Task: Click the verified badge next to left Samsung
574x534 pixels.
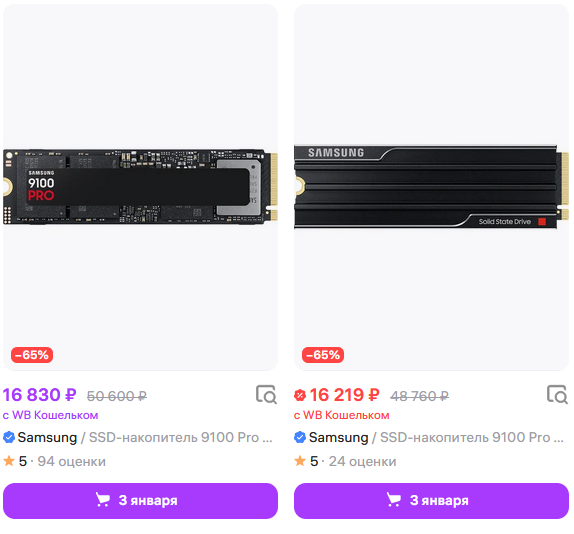Action: coord(9,437)
